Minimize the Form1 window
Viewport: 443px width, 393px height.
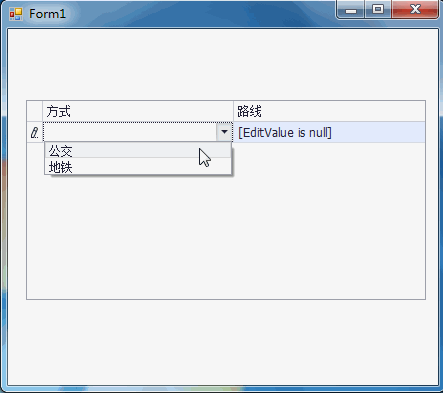(351, 10)
